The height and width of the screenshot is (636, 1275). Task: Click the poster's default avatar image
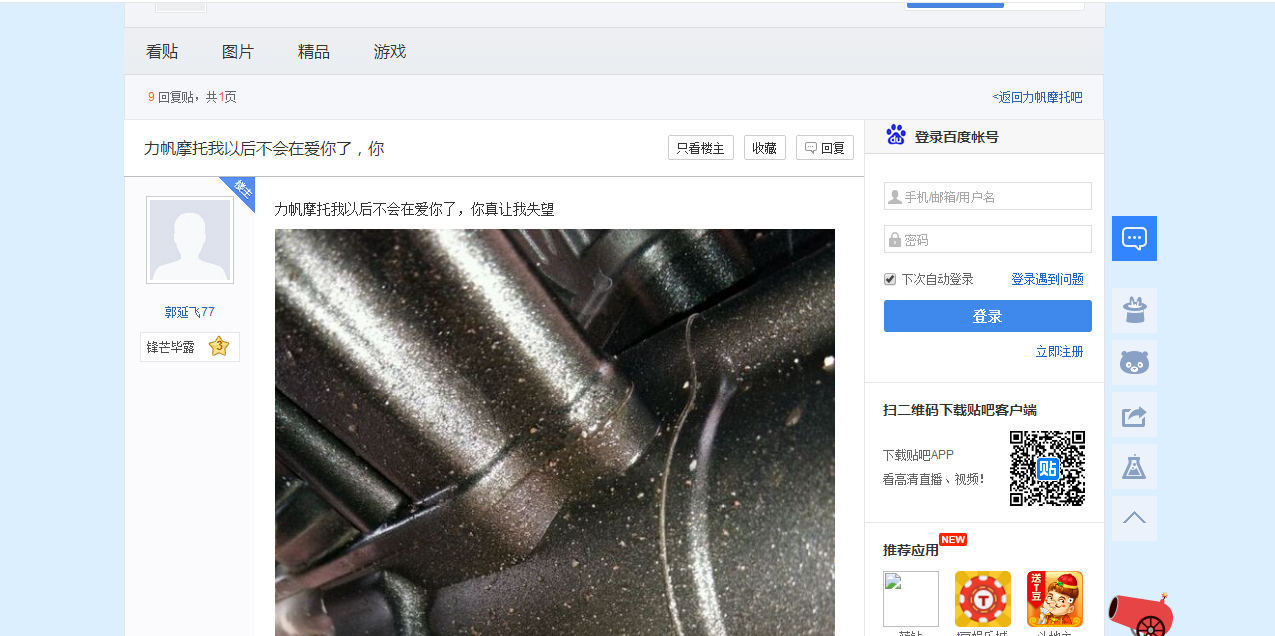tap(190, 240)
